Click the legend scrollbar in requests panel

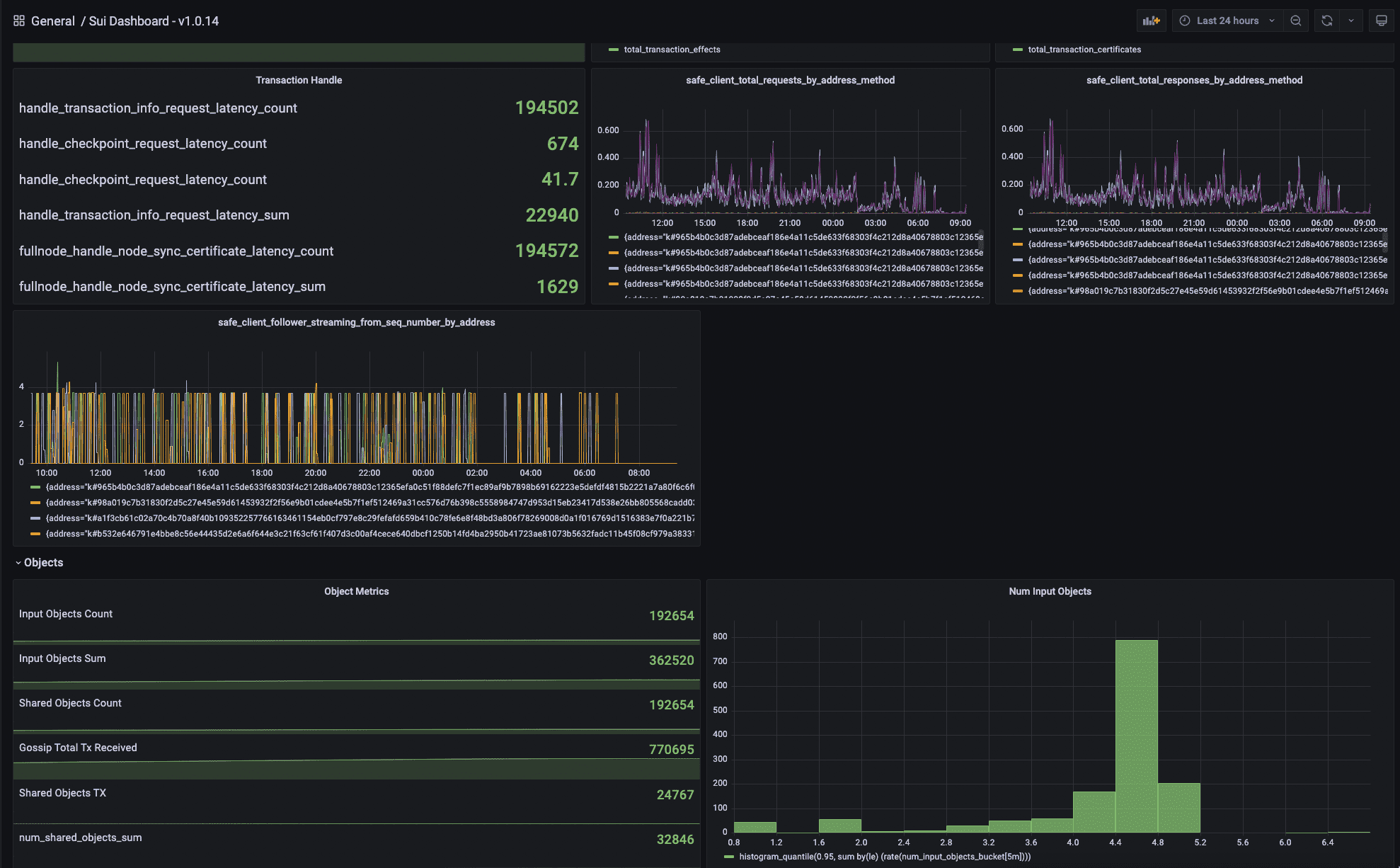pos(981,241)
